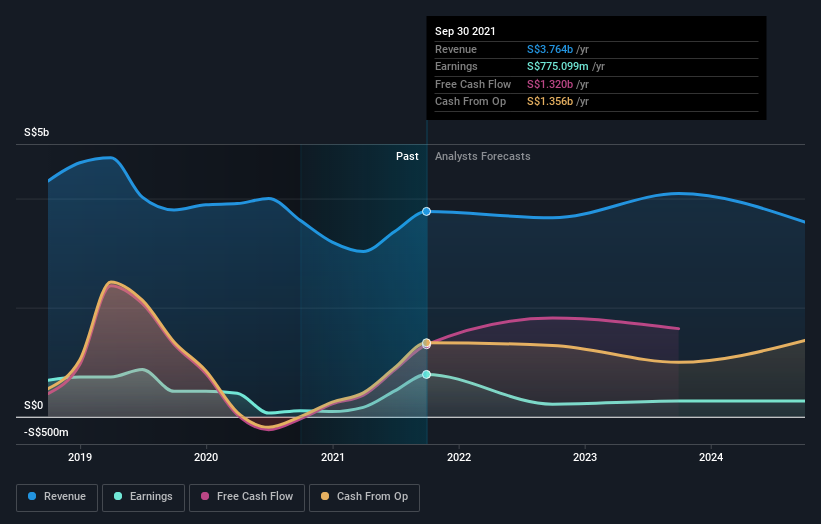Click the 2021 x-axis label
821x524 pixels.
332,457
